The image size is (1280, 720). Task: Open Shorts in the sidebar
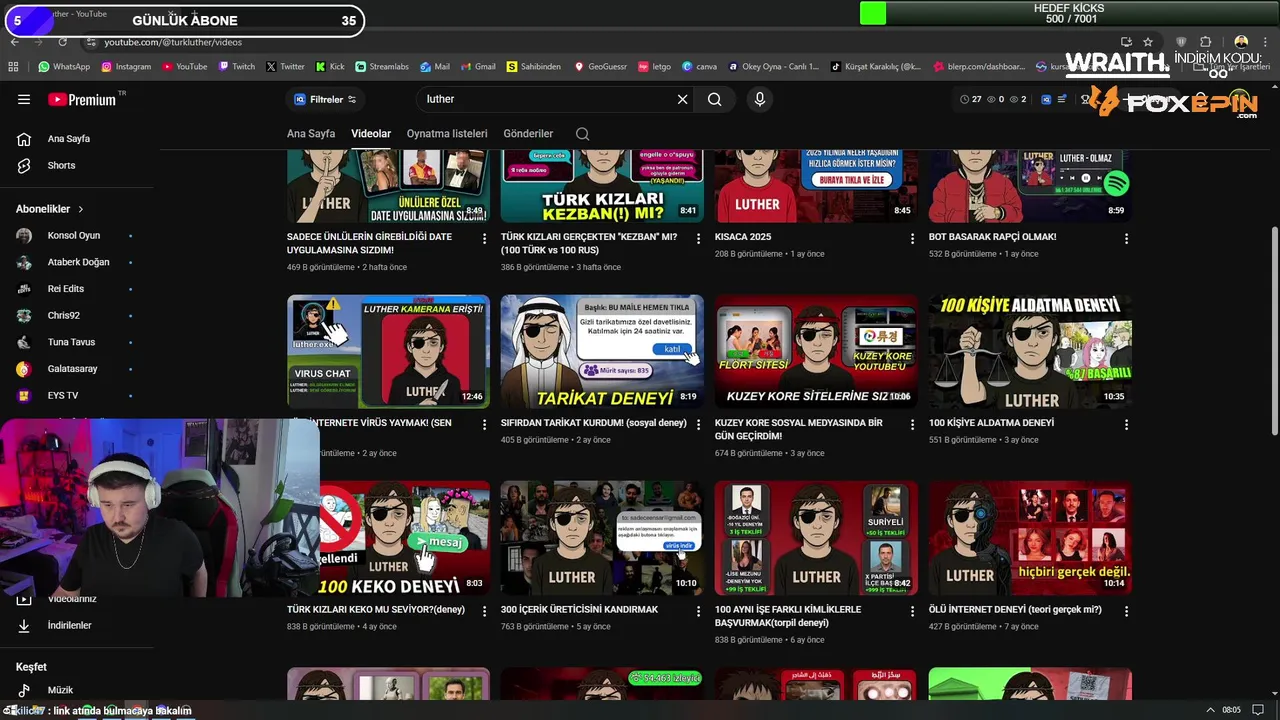[61, 165]
